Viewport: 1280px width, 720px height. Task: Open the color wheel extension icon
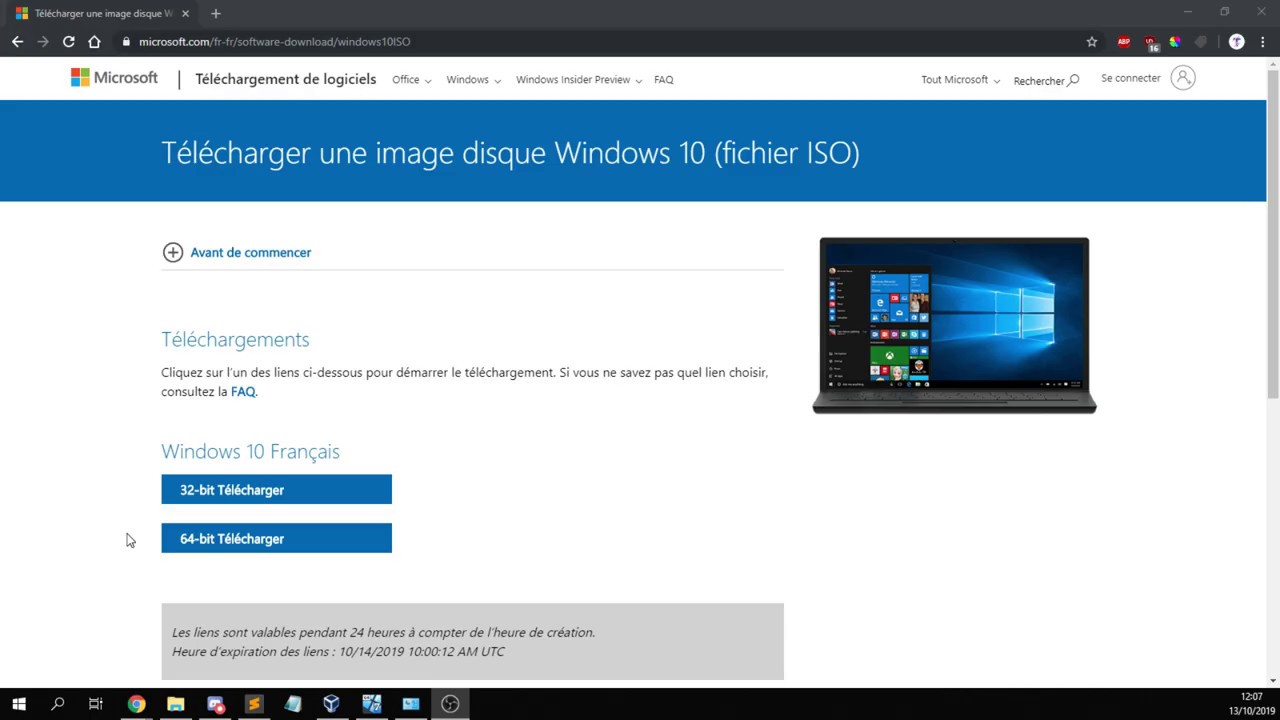(x=1175, y=42)
